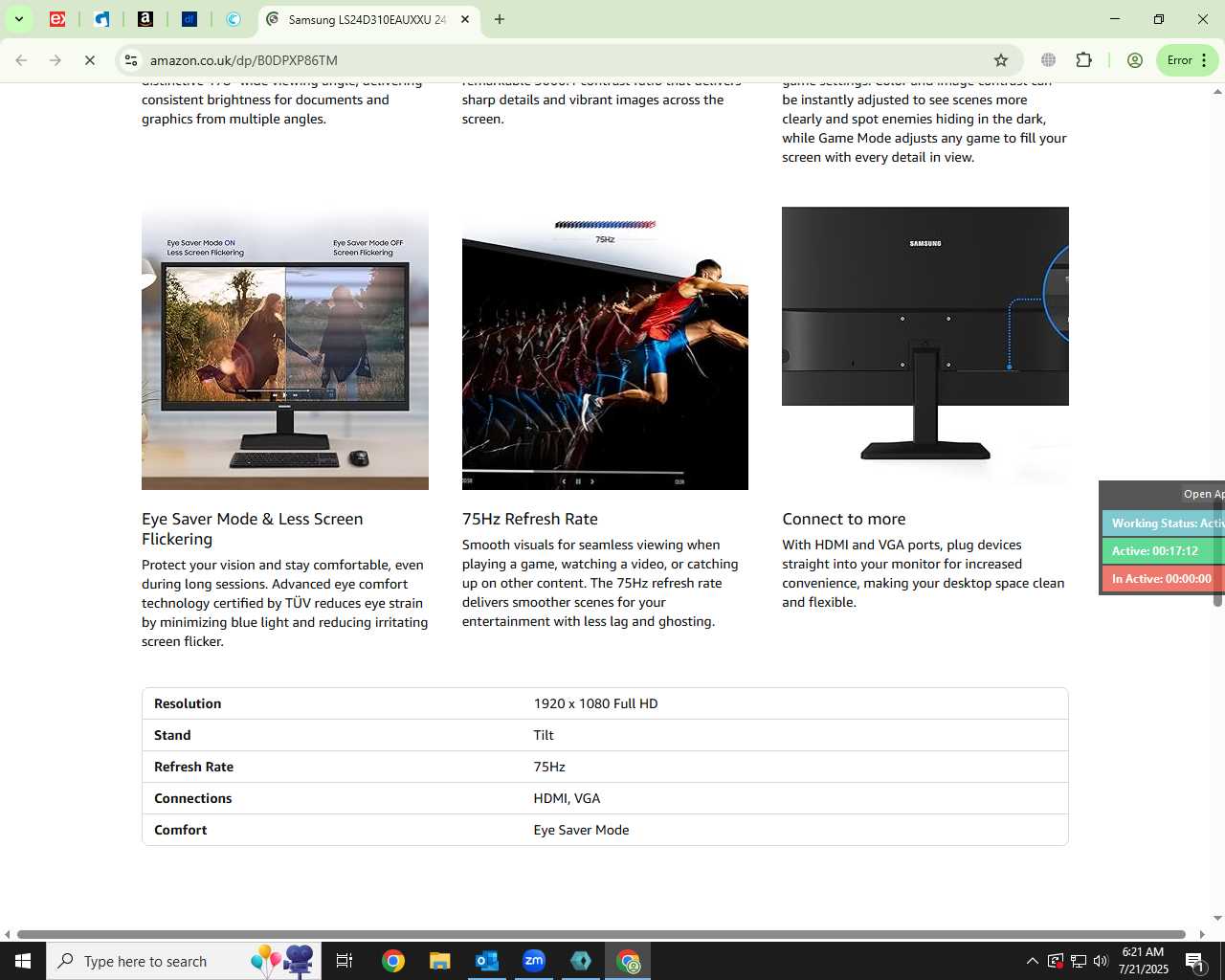1225x980 pixels.
Task: Select the 'Tilt' stand value
Action: (x=544, y=735)
